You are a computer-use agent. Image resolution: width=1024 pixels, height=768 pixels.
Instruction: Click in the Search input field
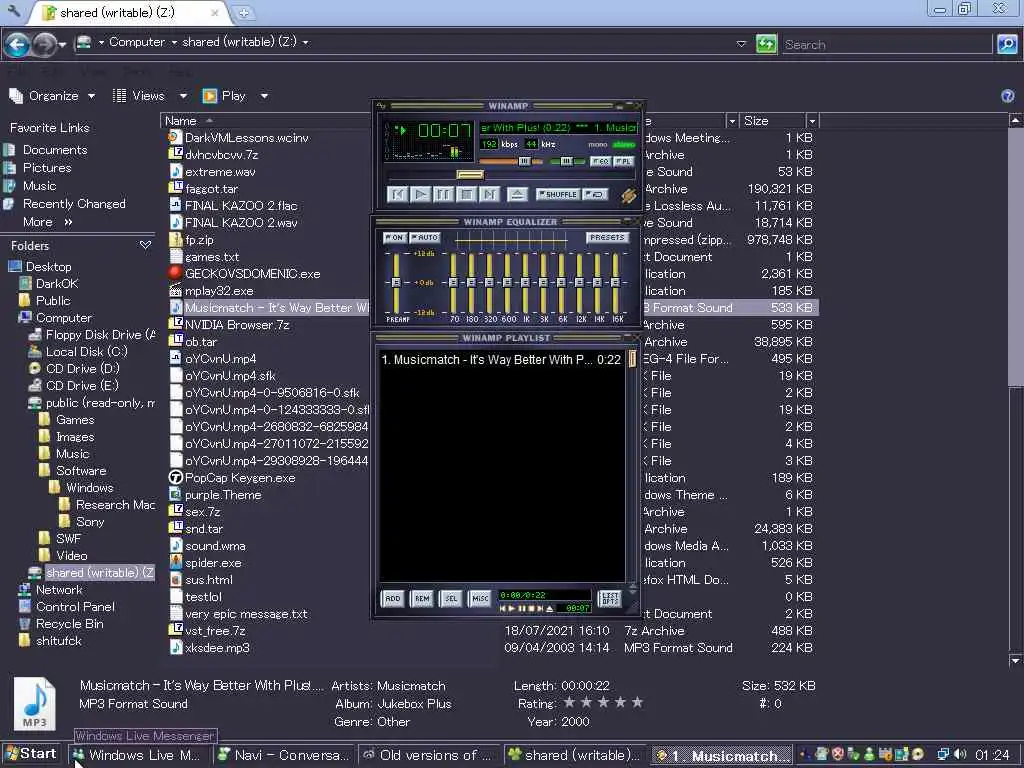[886, 44]
